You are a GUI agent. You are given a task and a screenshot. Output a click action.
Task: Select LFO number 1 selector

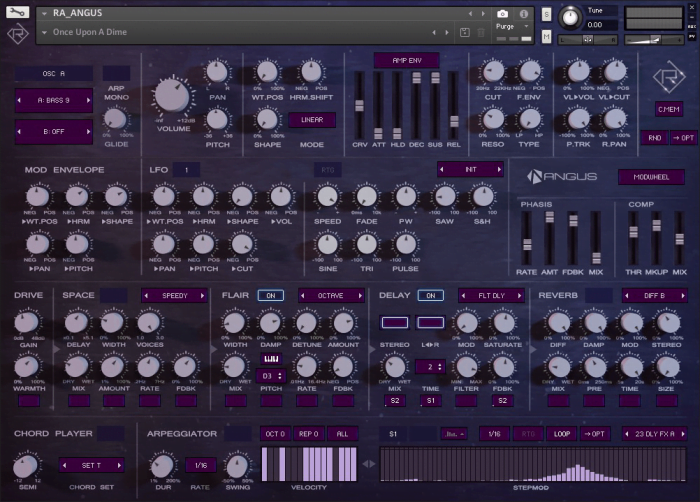(186, 170)
